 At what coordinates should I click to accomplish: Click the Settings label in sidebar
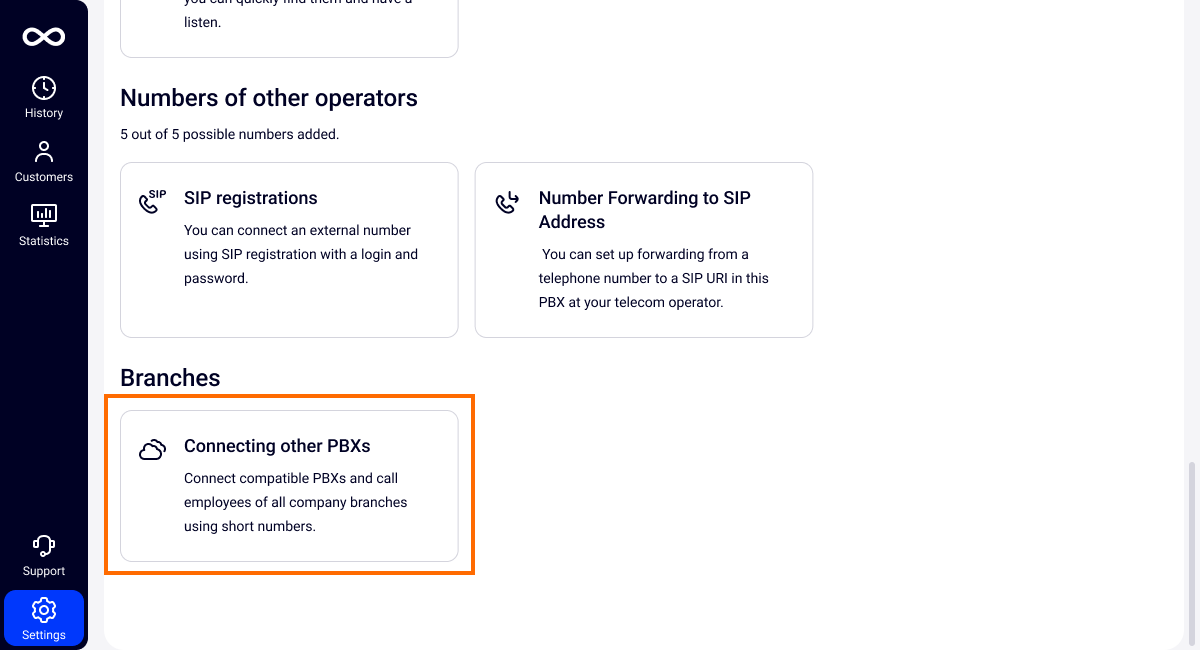pyautogui.click(x=44, y=635)
